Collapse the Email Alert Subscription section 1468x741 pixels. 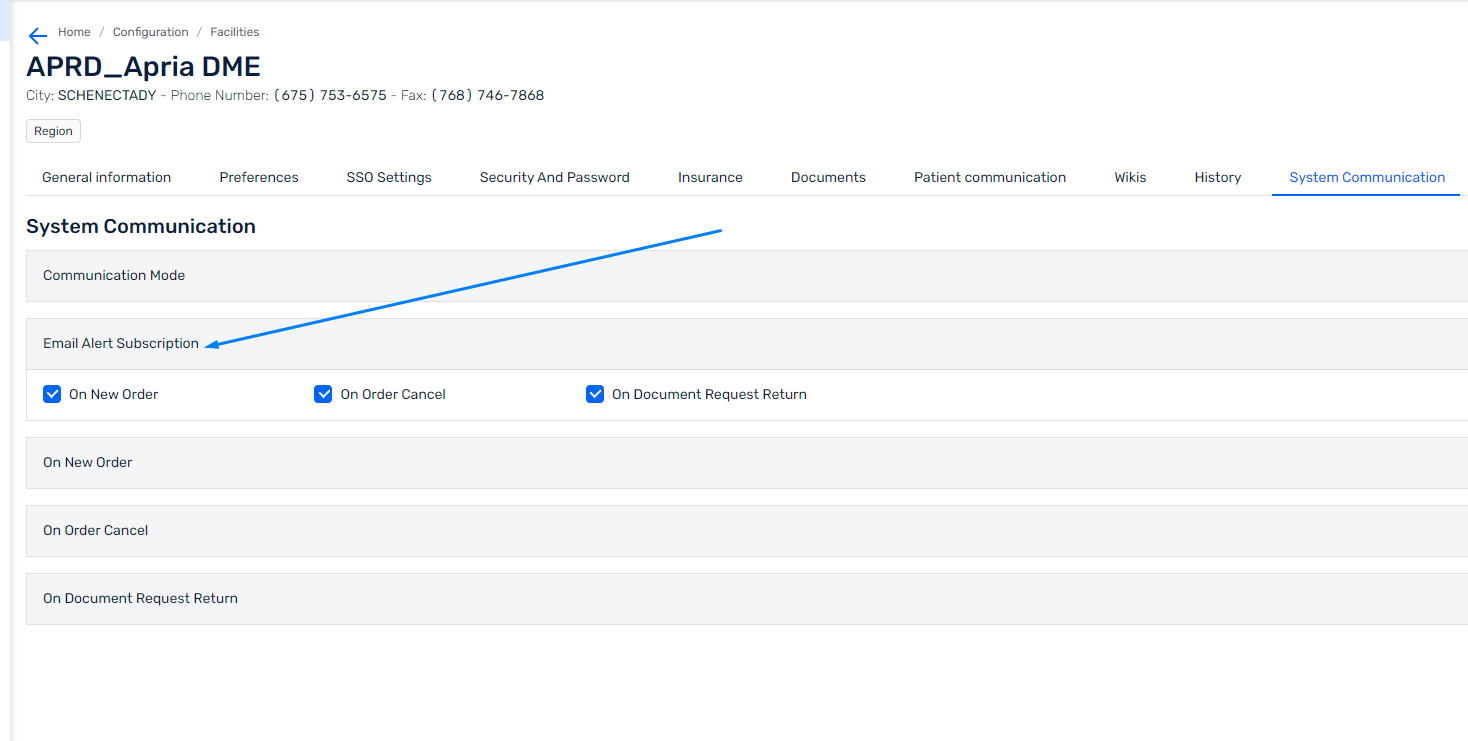747,343
